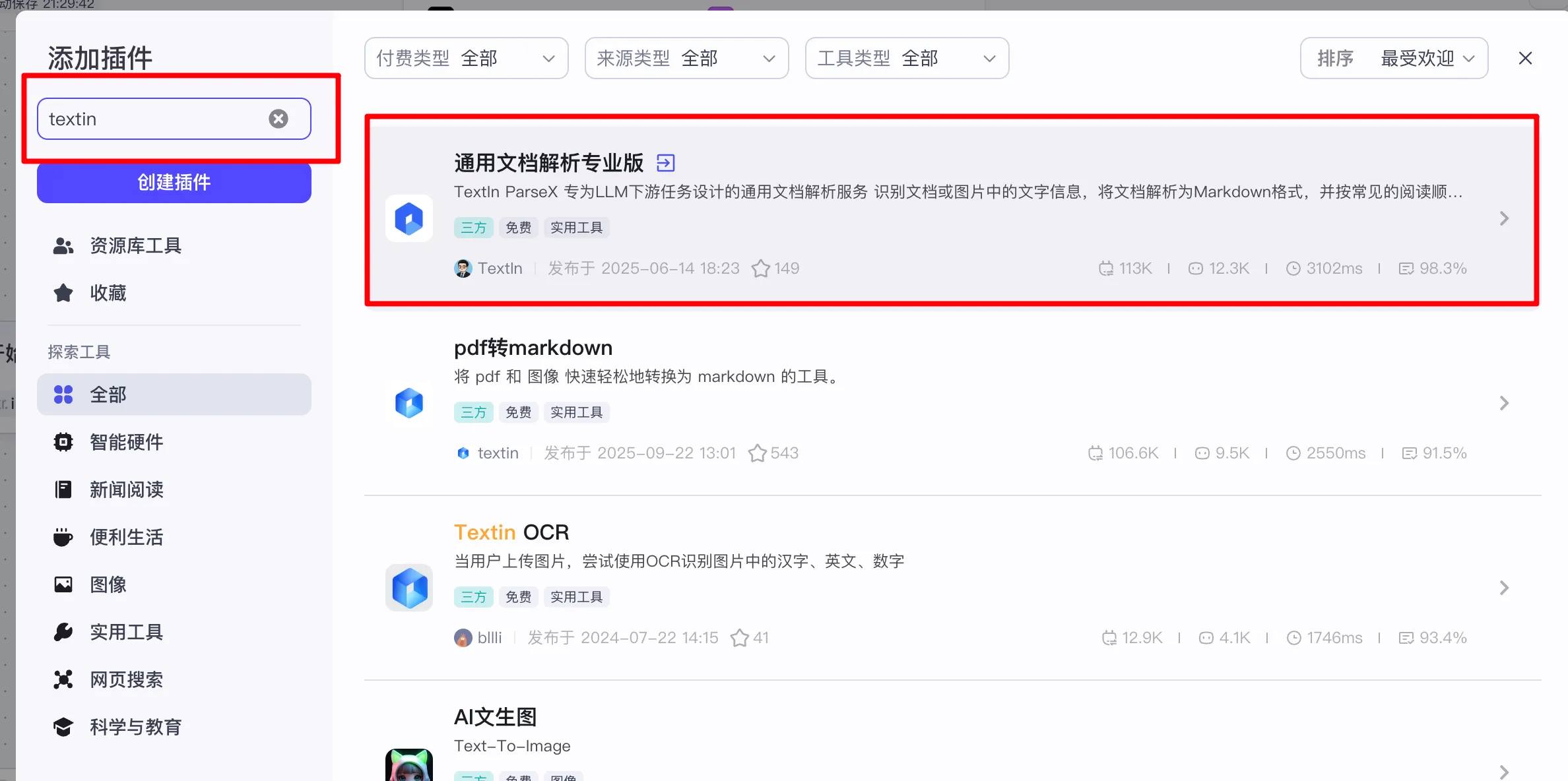Click the 实用工具 tag on pdf转markdown
1568x781 pixels.
576,412
